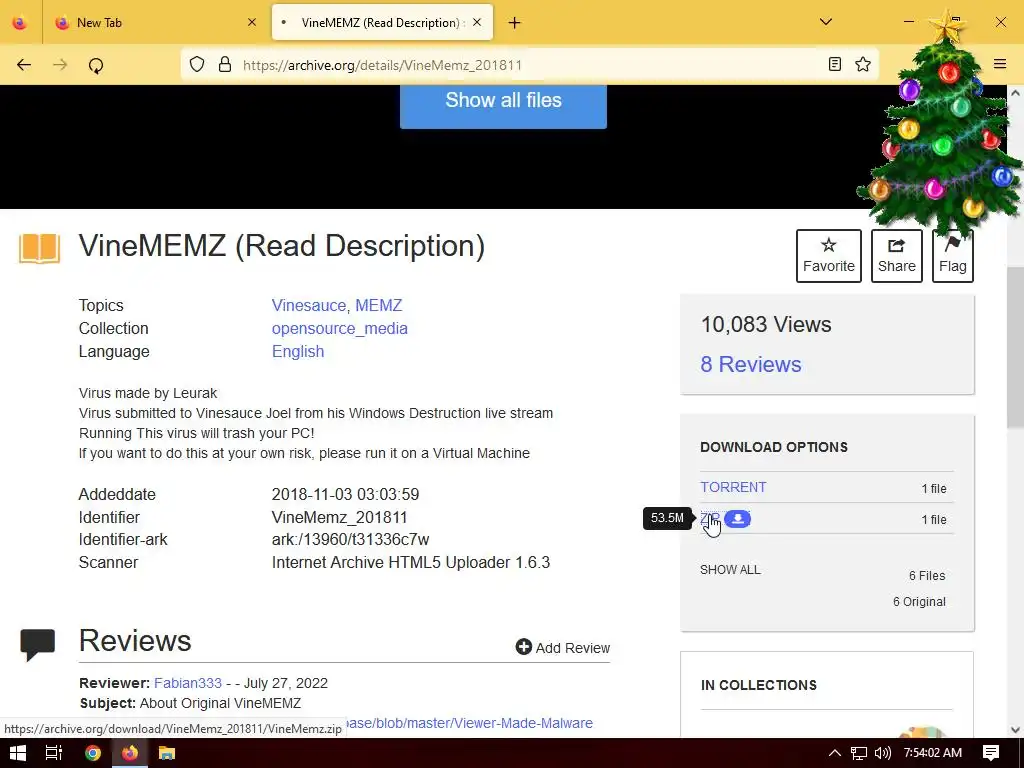Viewport: 1024px width, 768px height.
Task: Select the VineMEMZ (Read Description) tab
Action: (382, 22)
